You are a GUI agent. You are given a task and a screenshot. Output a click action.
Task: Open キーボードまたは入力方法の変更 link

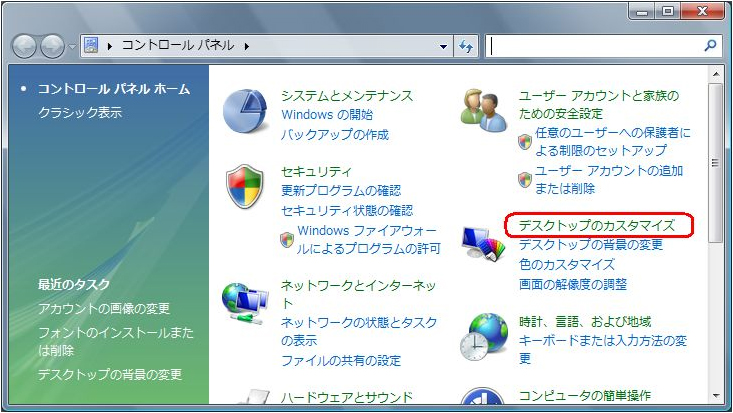[x=603, y=349]
